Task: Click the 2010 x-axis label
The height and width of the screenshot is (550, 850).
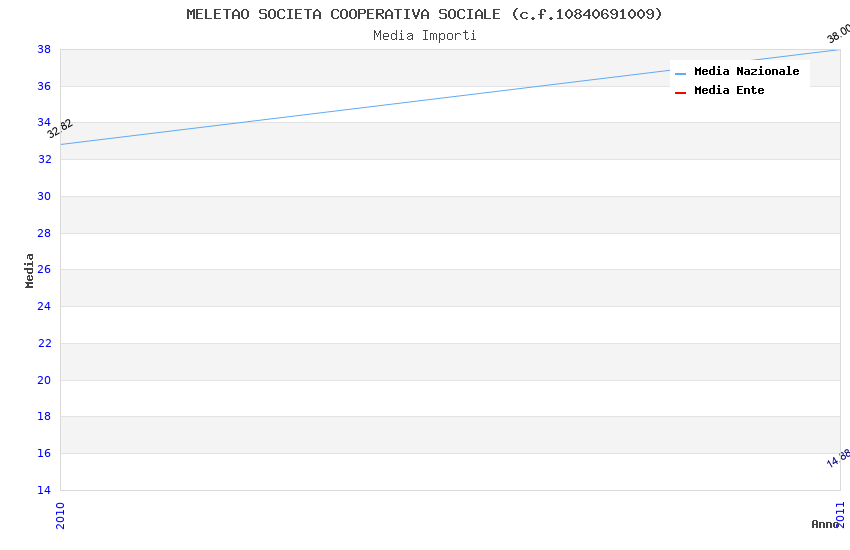Action: 60,515
